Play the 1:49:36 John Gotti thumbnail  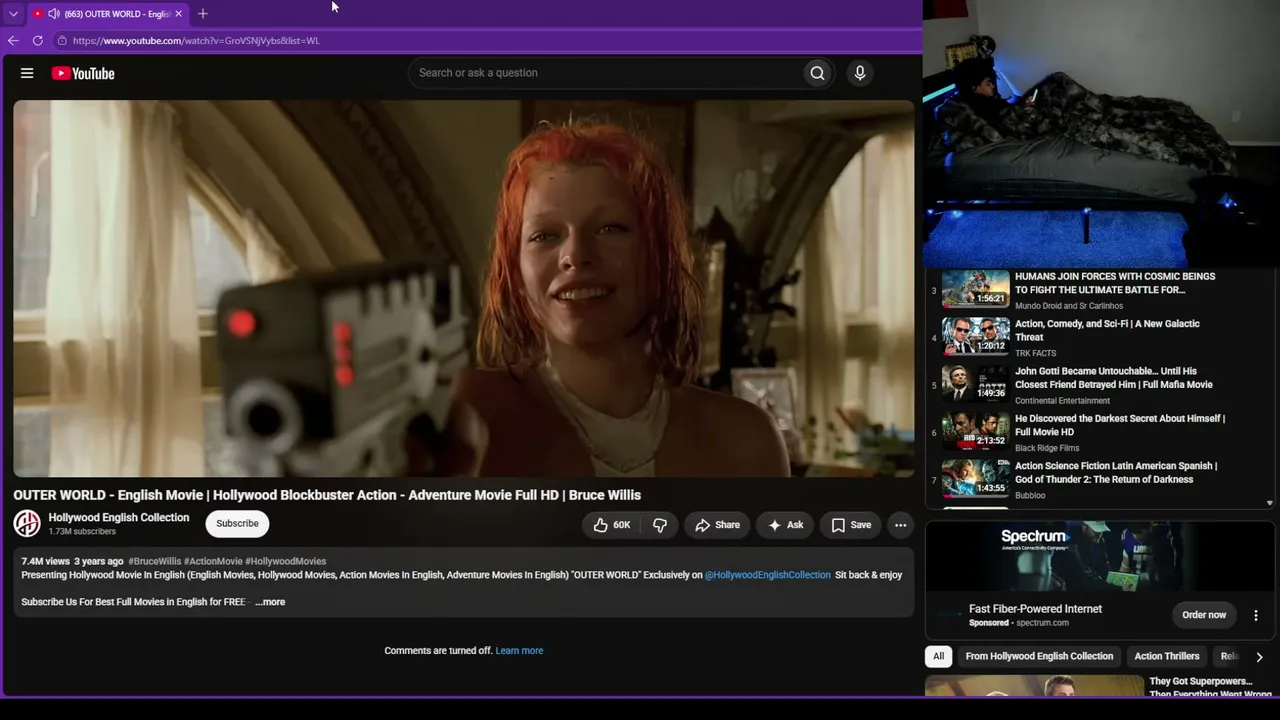(976, 383)
